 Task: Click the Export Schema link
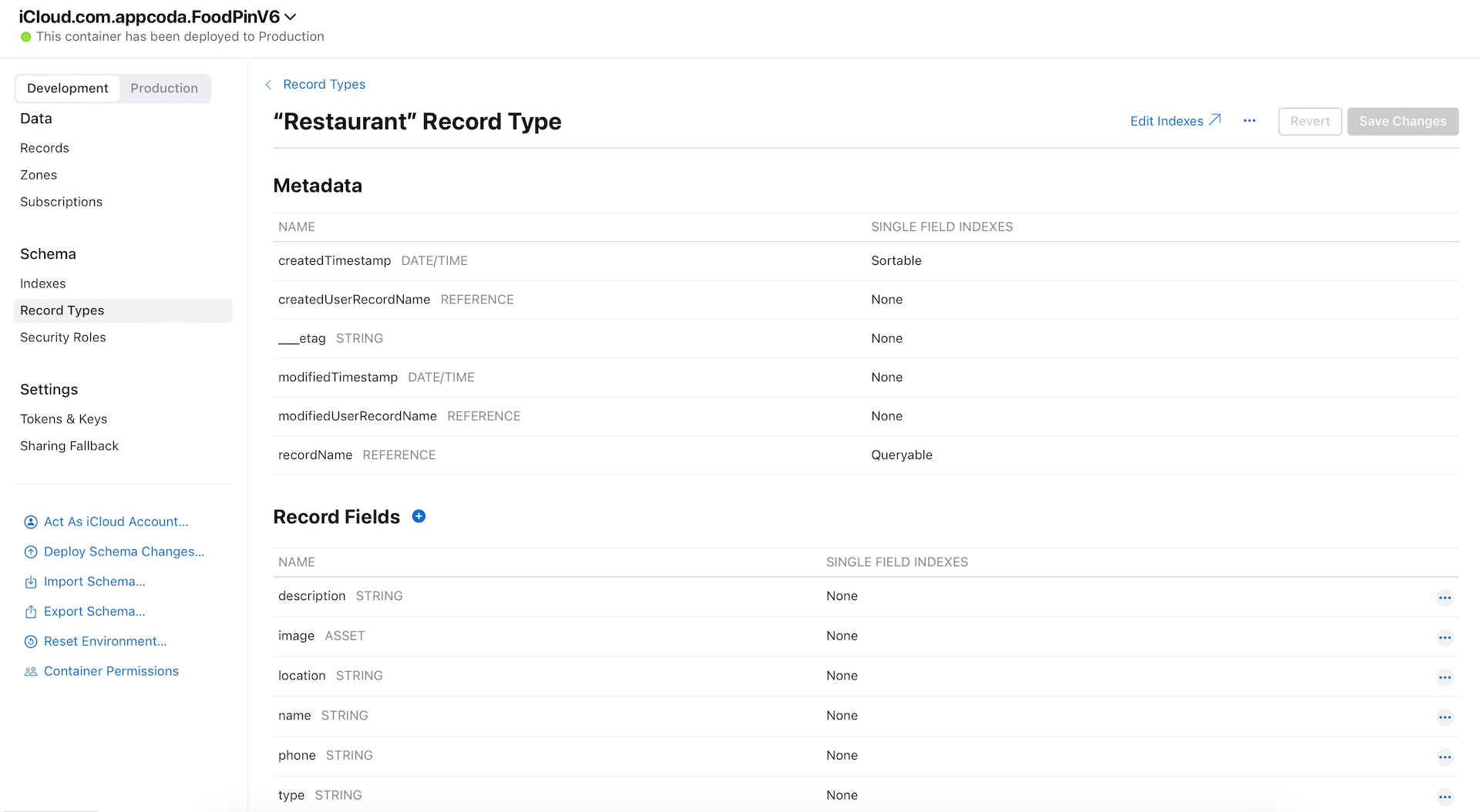pyautogui.click(x=94, y=612)
